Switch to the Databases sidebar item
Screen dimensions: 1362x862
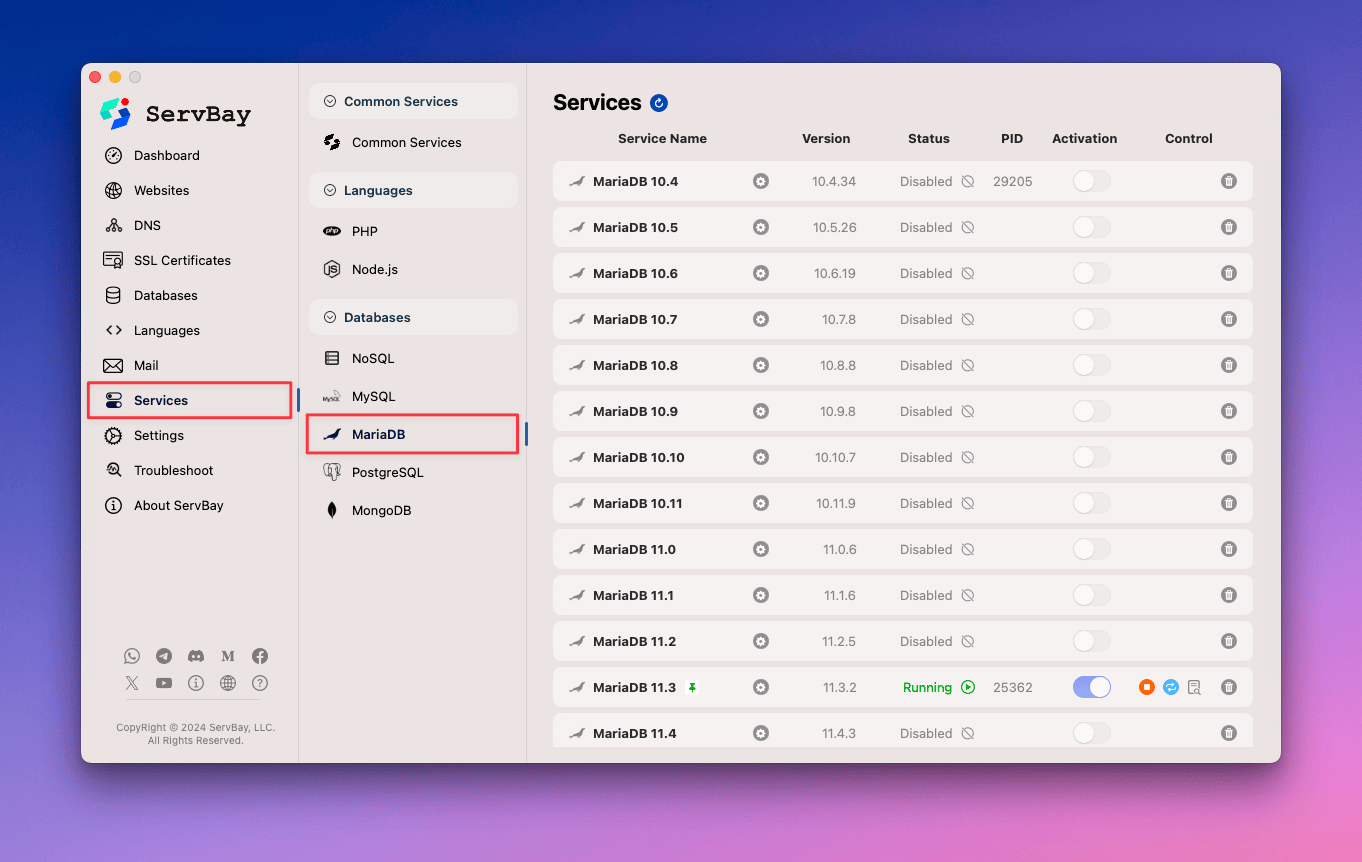tap(165, 295)
